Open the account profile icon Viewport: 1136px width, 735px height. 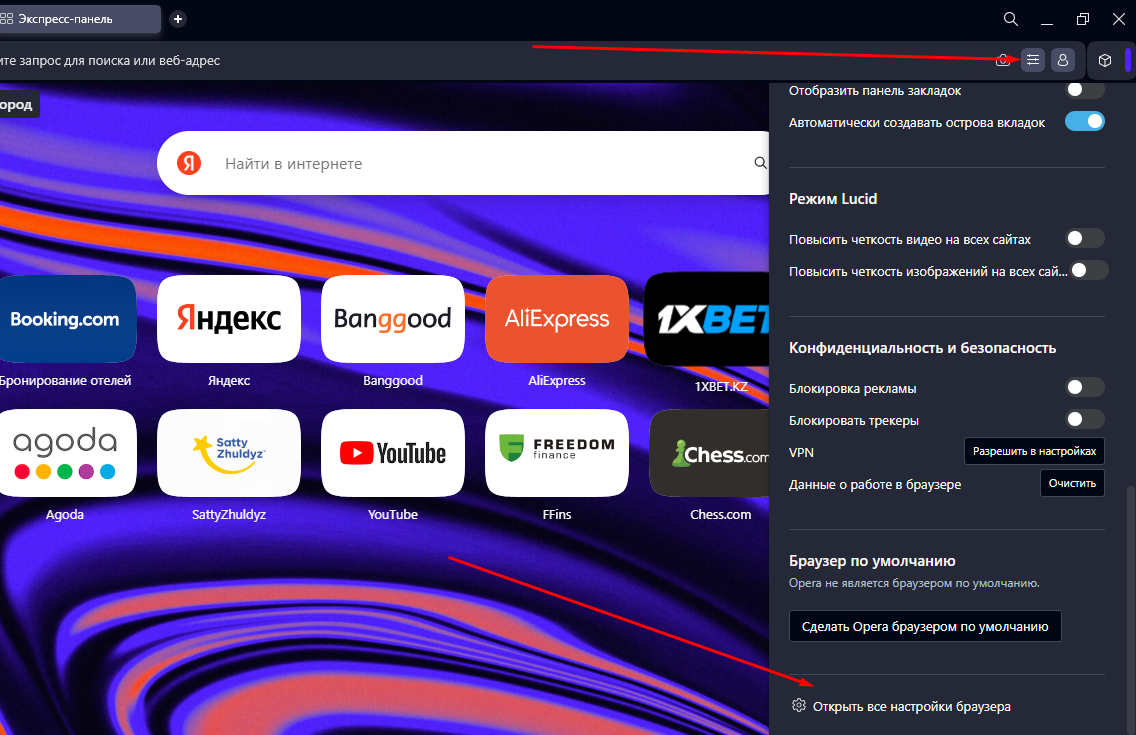(1063, 60)
